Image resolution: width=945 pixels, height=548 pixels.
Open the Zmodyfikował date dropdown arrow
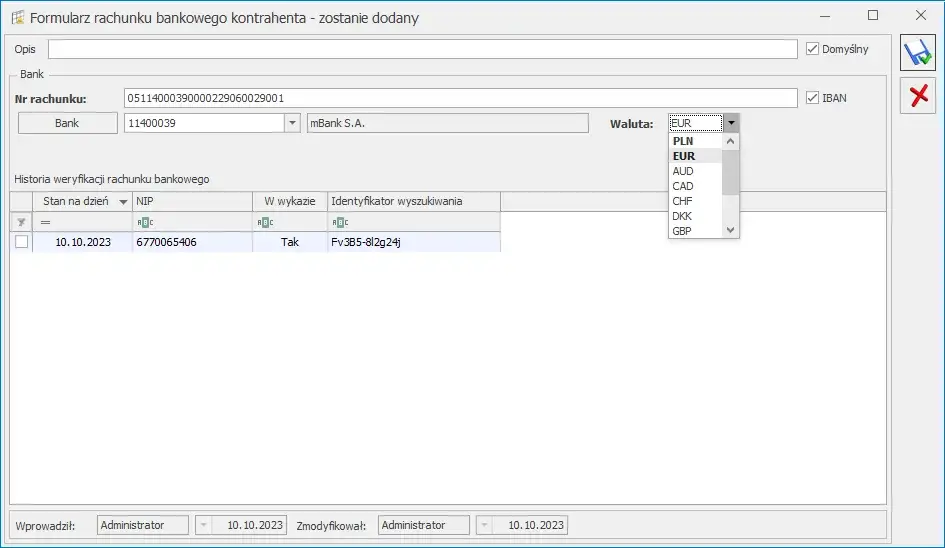485,525
